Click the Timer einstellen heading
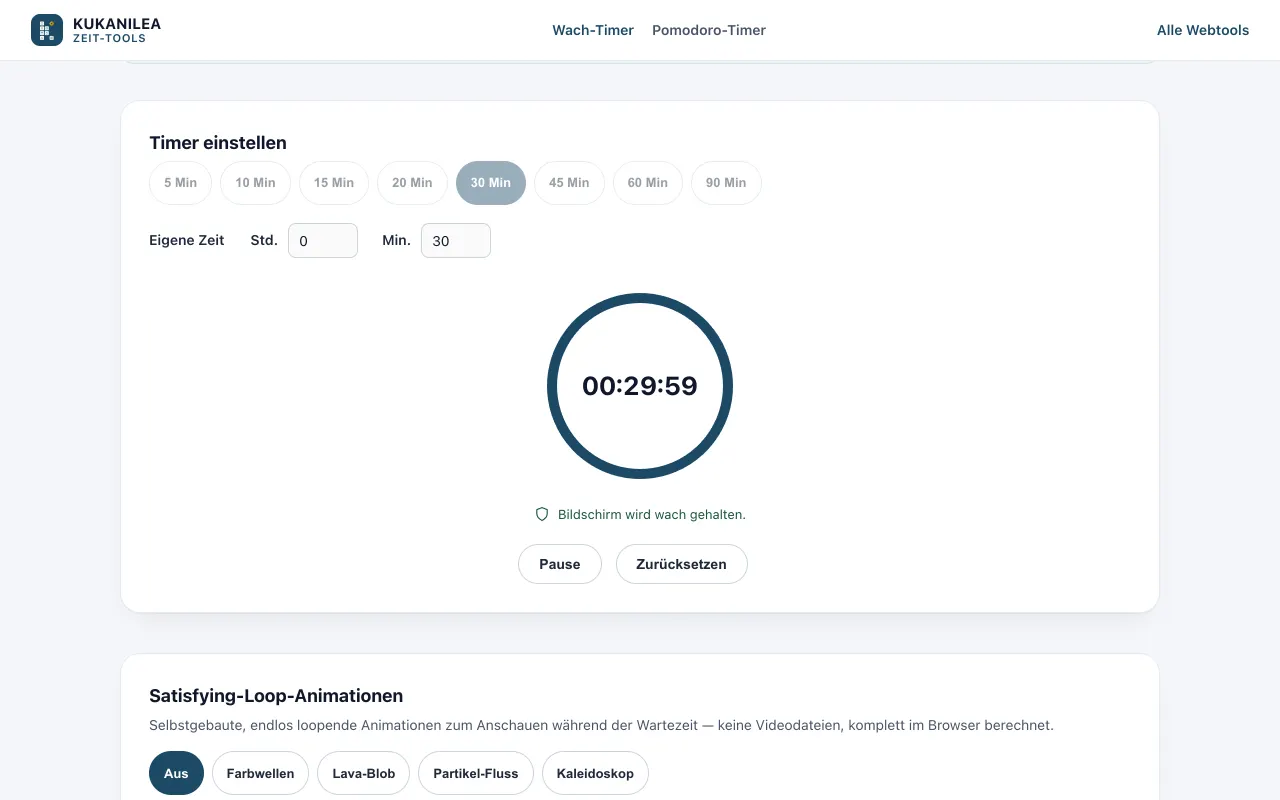Screen dimensions: 1280x800 point(218,143)
